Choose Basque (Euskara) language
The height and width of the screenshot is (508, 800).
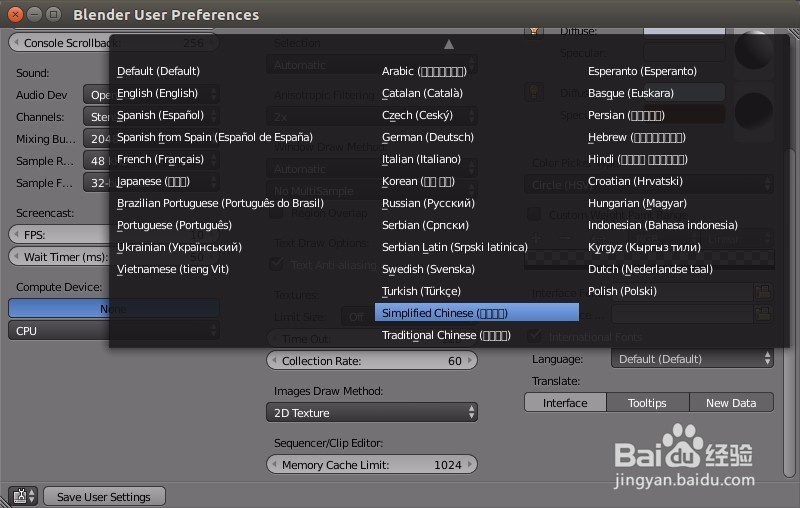coord(631,93)
